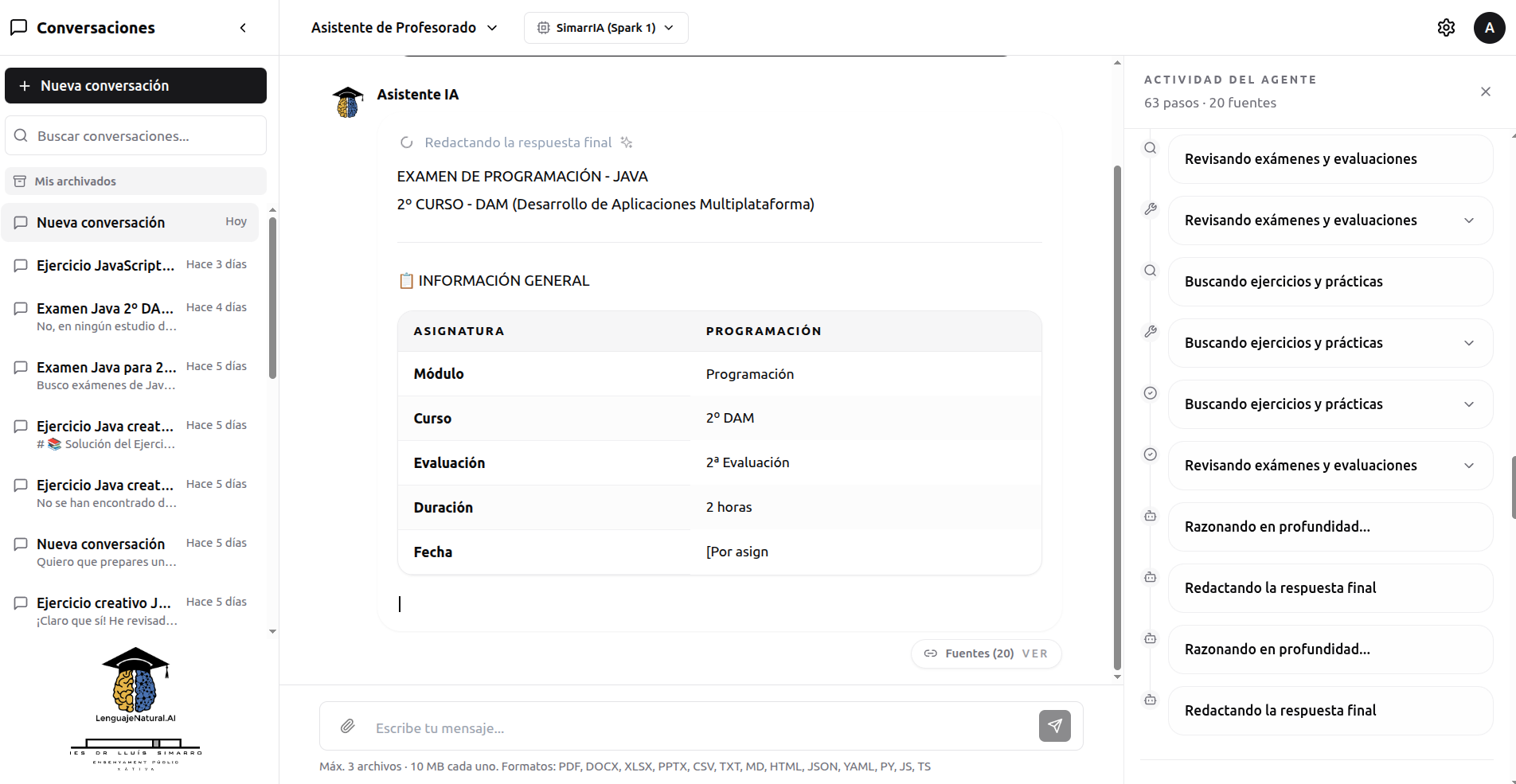Click the chat area vertical scrollbar
This screenshot has height=784, width=1516.
tap(1117, 418)
